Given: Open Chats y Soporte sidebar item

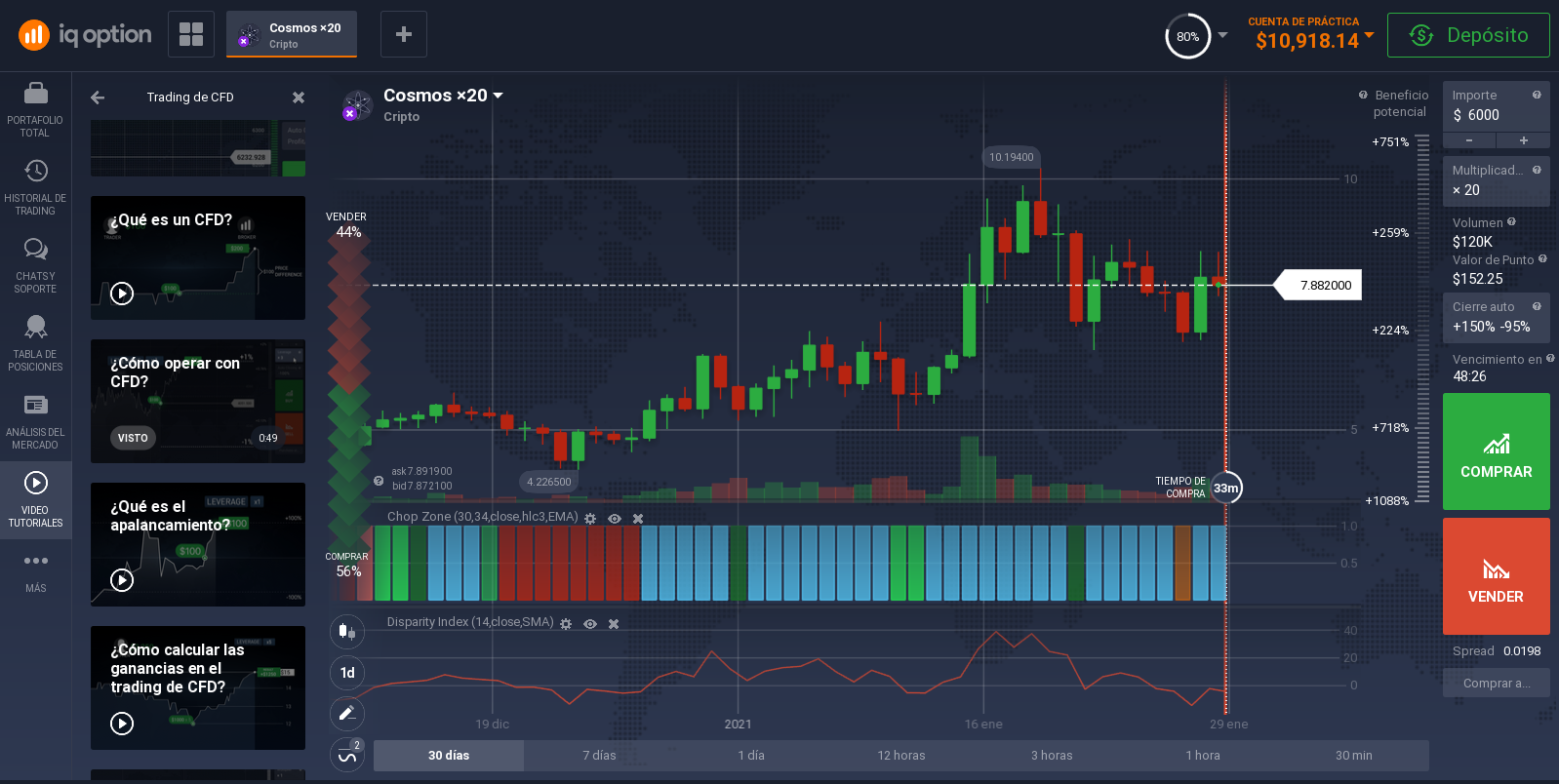Looking at the screenshot, I should [35, 266].
